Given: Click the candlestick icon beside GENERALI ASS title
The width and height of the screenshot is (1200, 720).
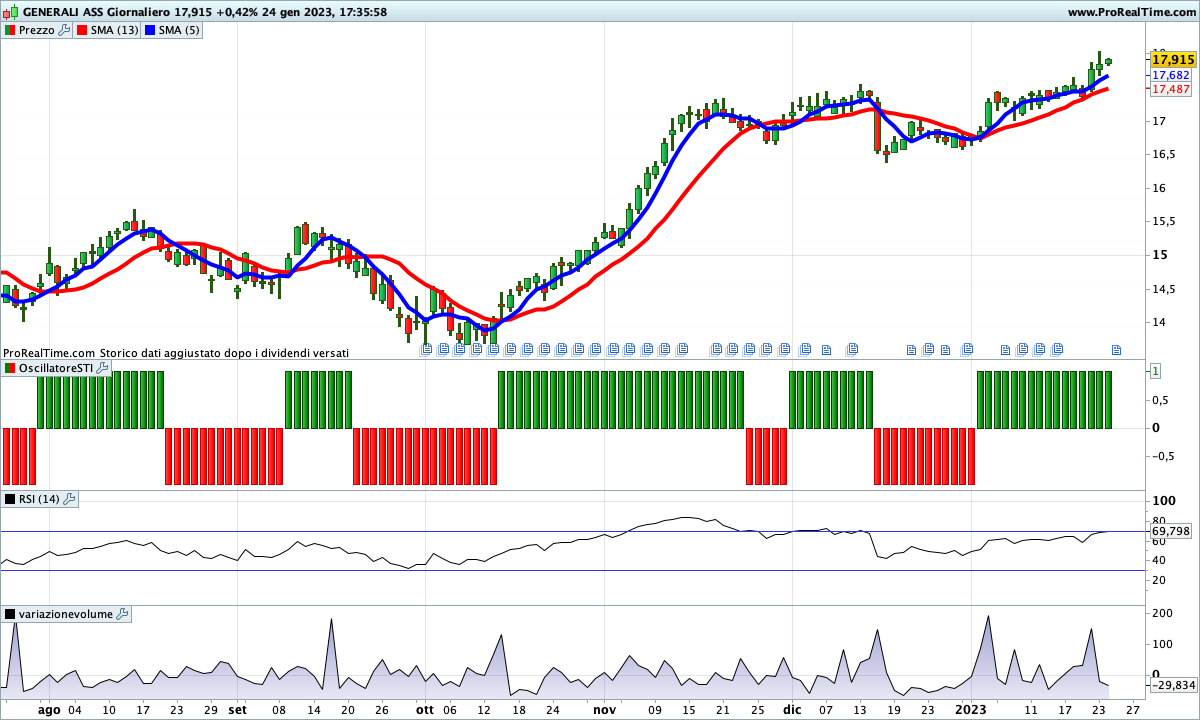Looking at the screenshot, I should [11, 12].
